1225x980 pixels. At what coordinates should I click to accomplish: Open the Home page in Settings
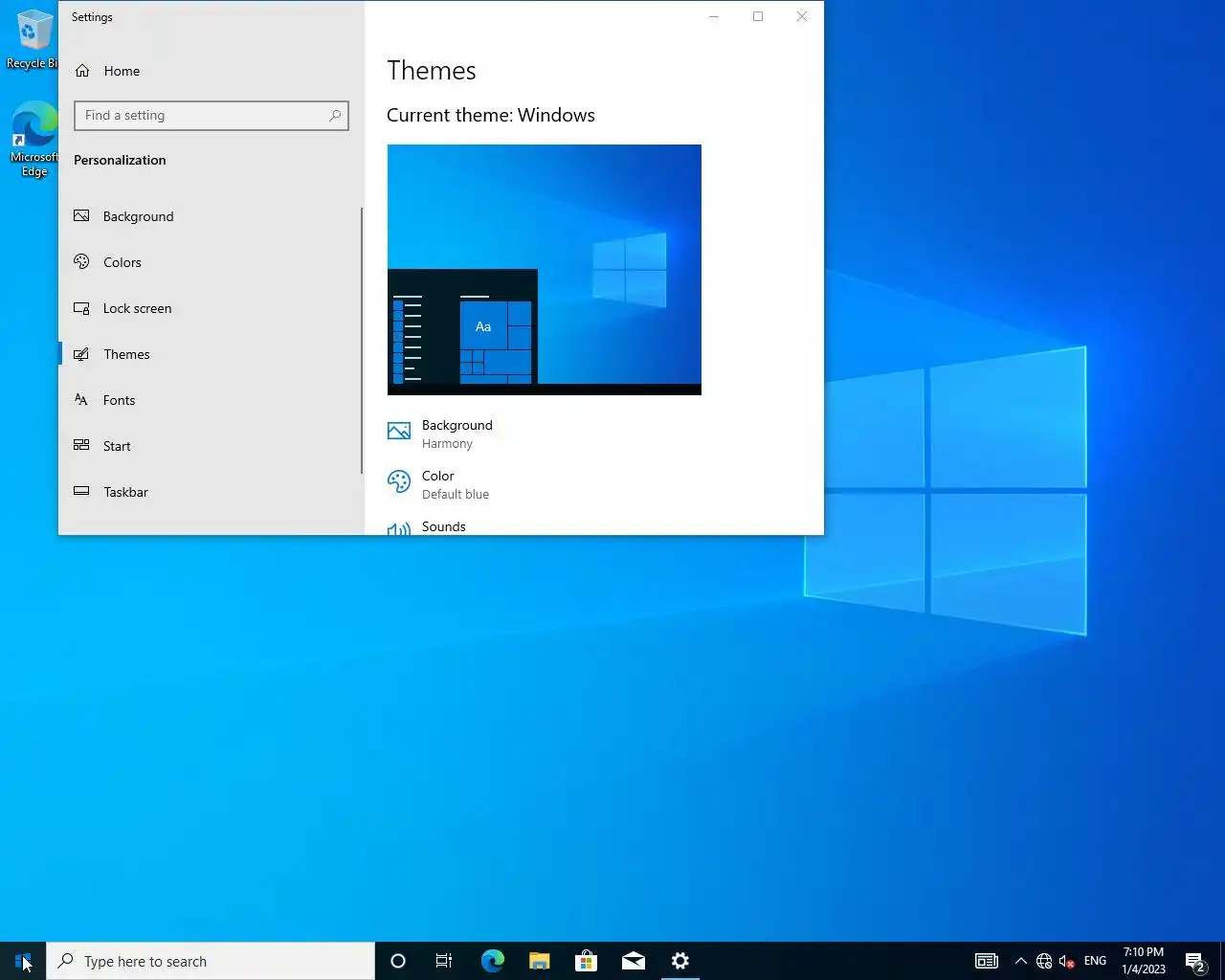coord(211,71)
